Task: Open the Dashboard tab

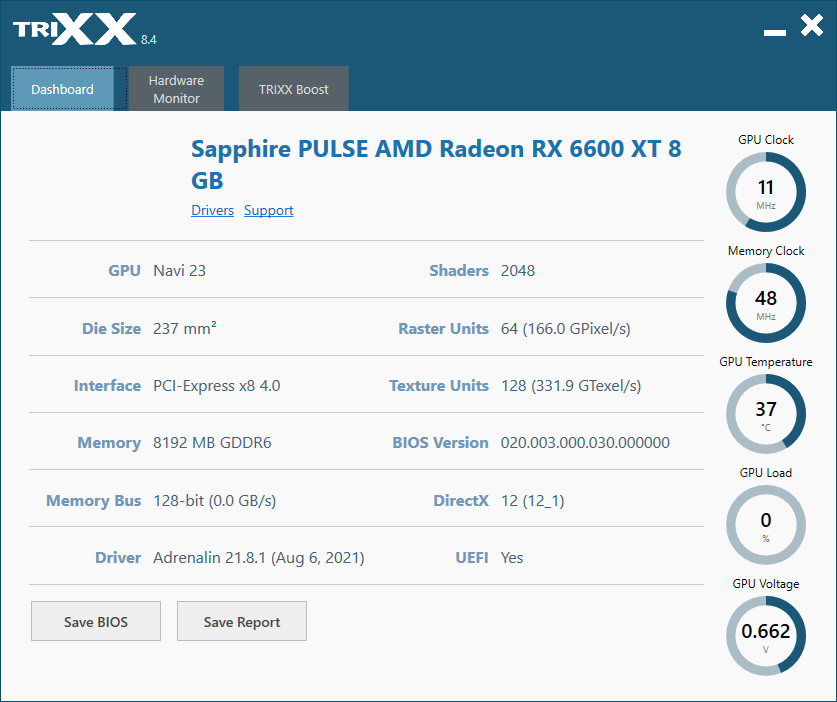Action: [62, 89]
